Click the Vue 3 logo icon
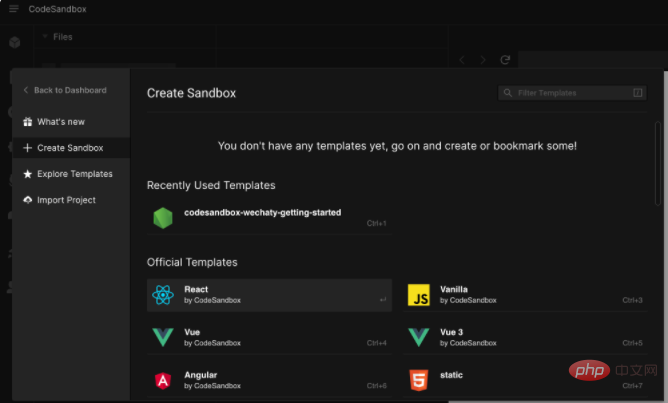668x403 pixels. click(x=419, y=337)
